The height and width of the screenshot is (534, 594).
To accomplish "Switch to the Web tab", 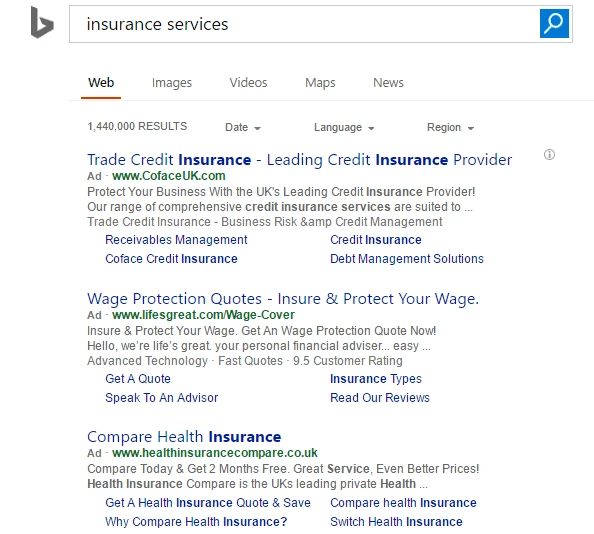I will 101,83.
